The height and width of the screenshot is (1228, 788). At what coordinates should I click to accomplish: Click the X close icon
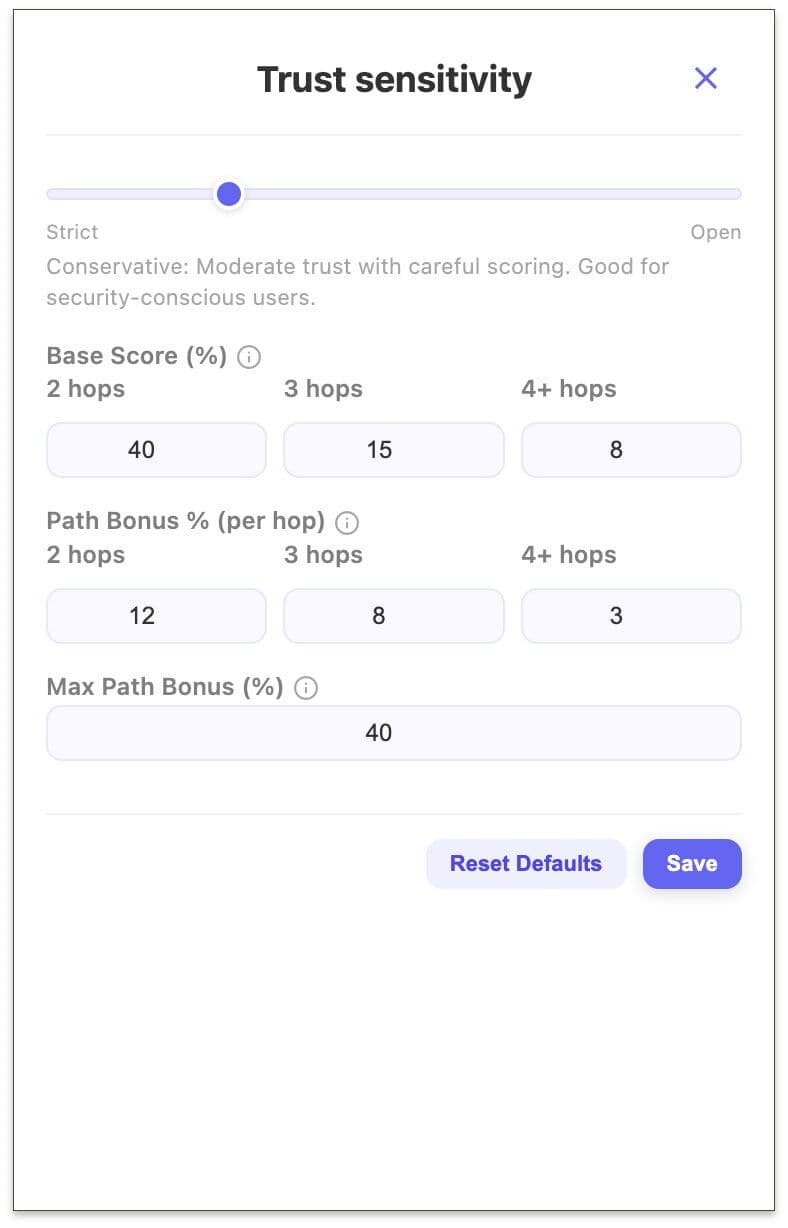[x=706, y=78]
